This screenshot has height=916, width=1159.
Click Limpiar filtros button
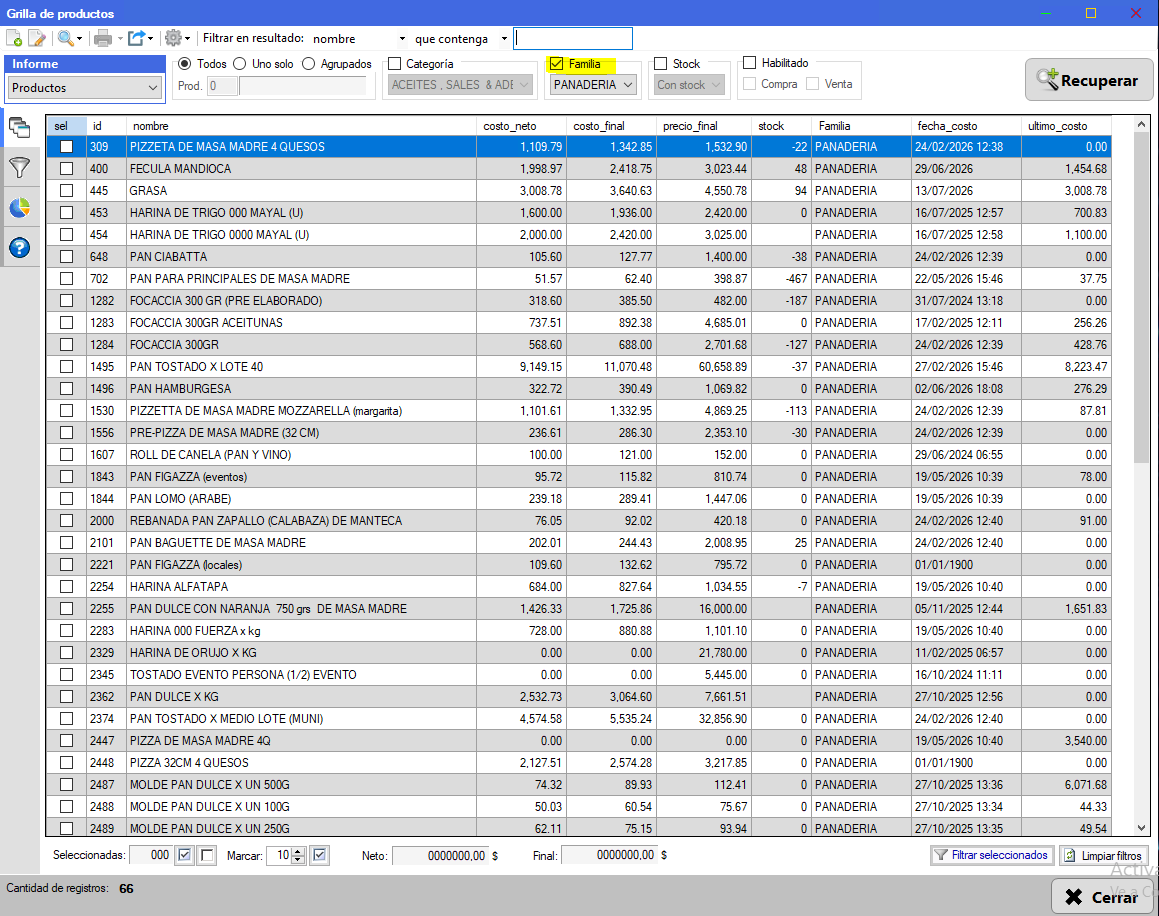tap(1104, 855)
